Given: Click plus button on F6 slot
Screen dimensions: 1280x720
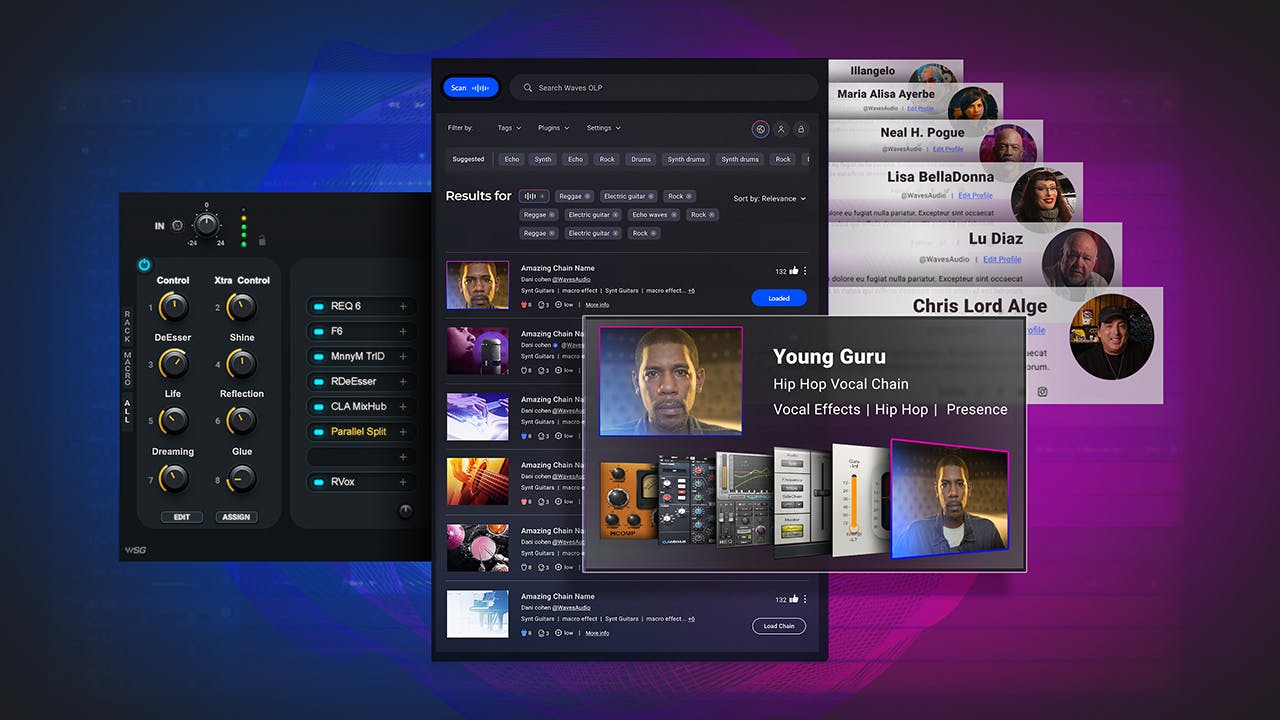Looking at the screenshot, I should [403, 331].
